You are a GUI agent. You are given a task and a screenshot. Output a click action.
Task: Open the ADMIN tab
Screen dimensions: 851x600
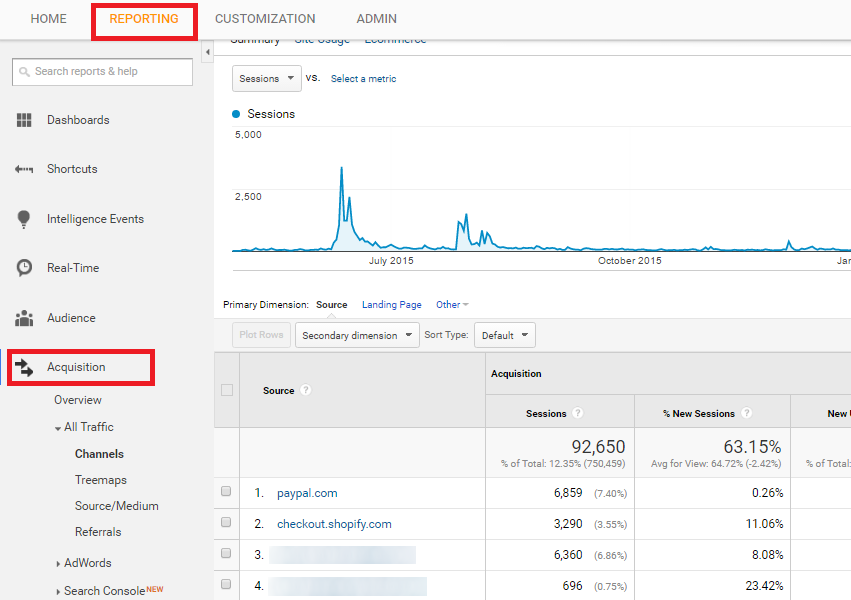pyautogui.click(x=376, y=18)
